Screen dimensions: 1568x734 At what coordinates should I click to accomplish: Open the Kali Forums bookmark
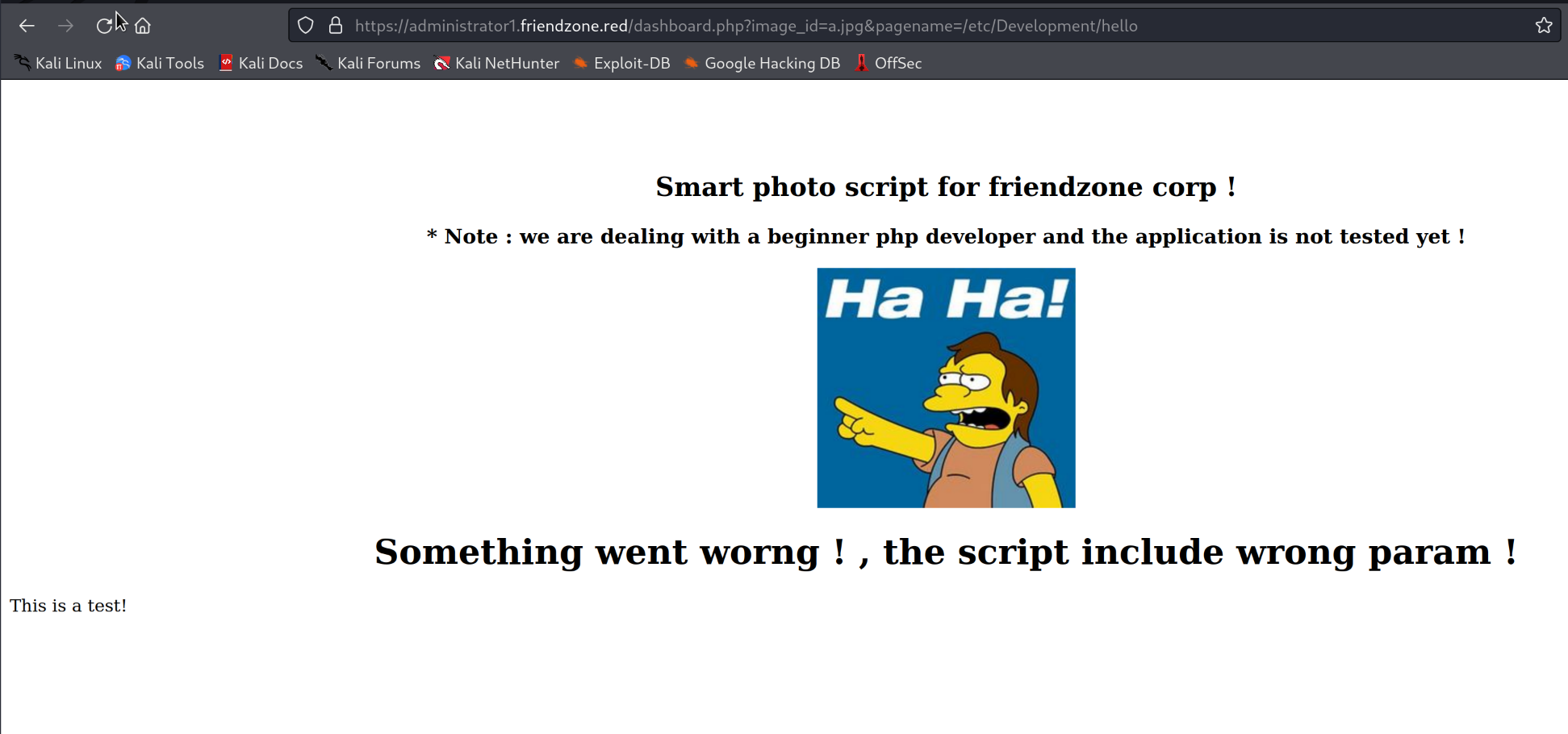pyautogui.click(x=368, y=63)
